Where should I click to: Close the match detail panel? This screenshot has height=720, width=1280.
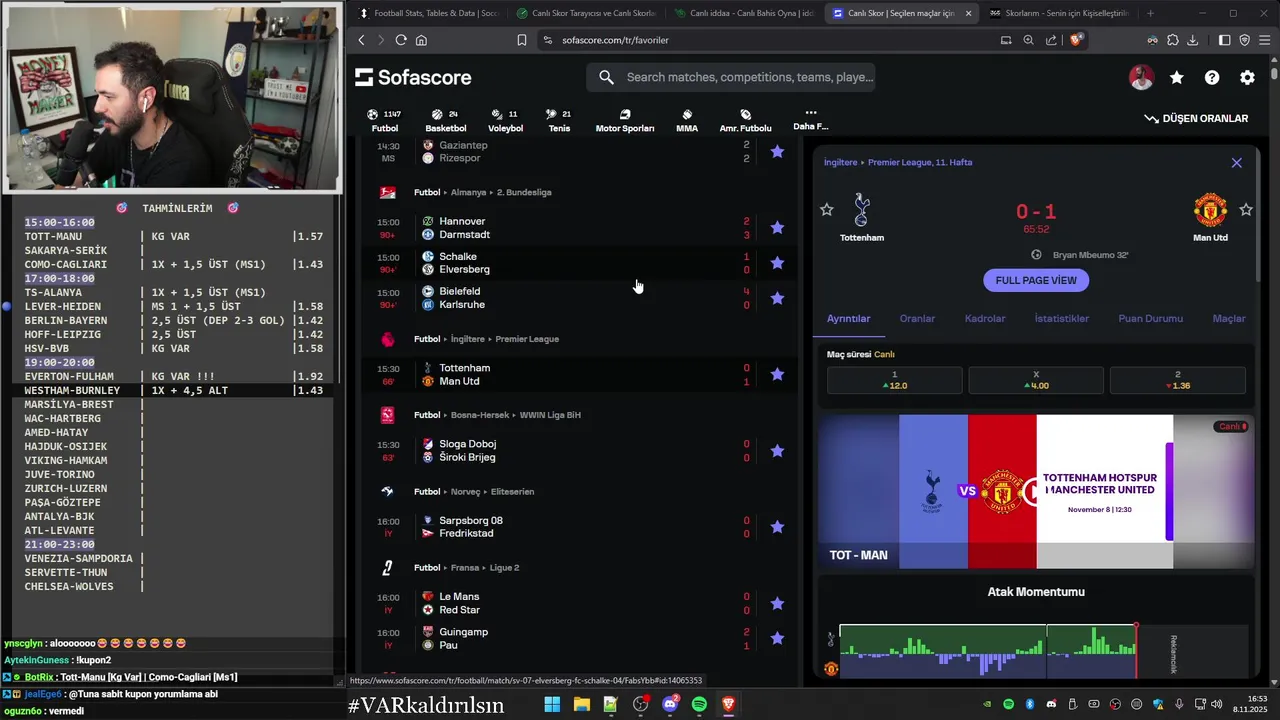(1236, 162)
